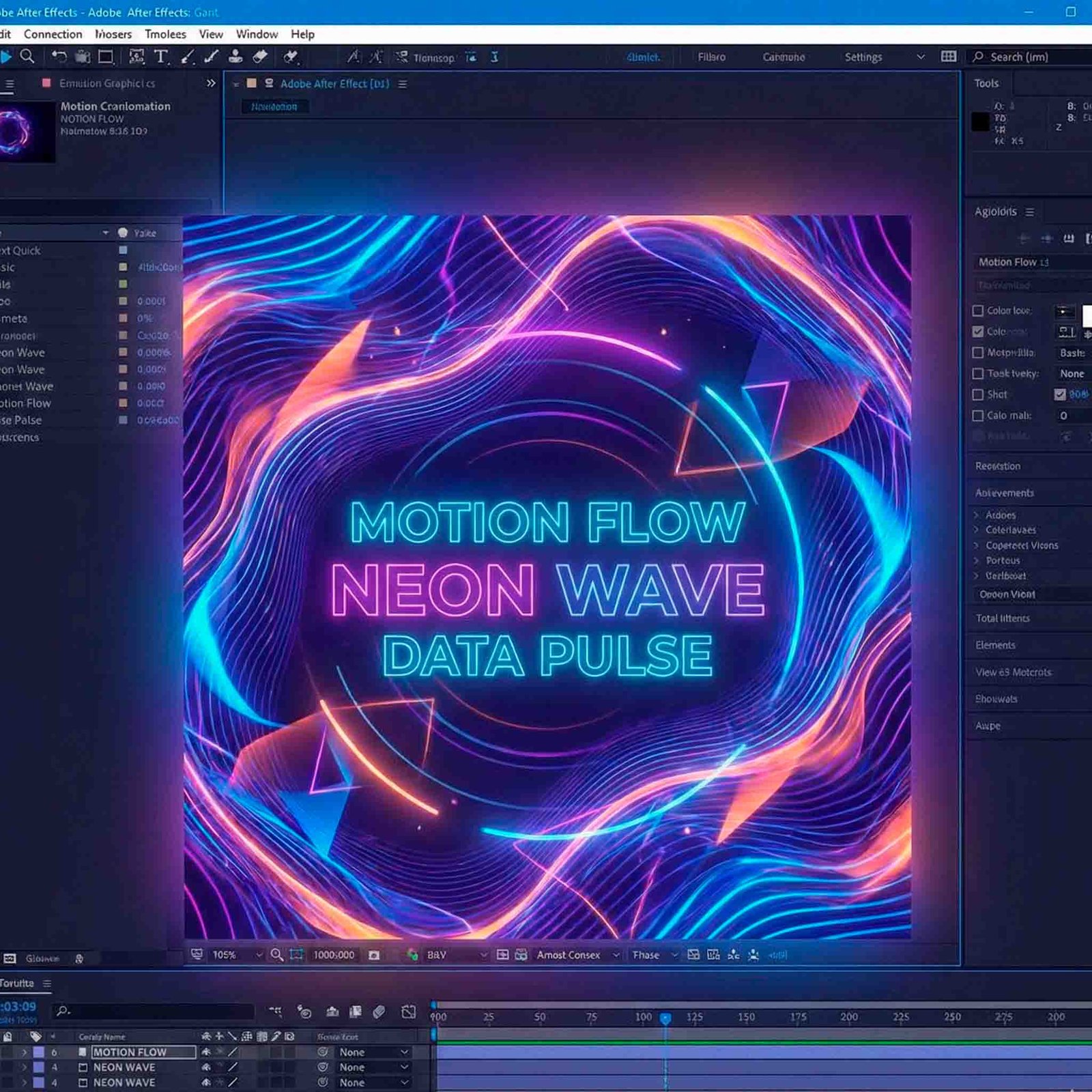Open the 105% zoom level dropdown

pyautogui.click(x=258, y=955)
